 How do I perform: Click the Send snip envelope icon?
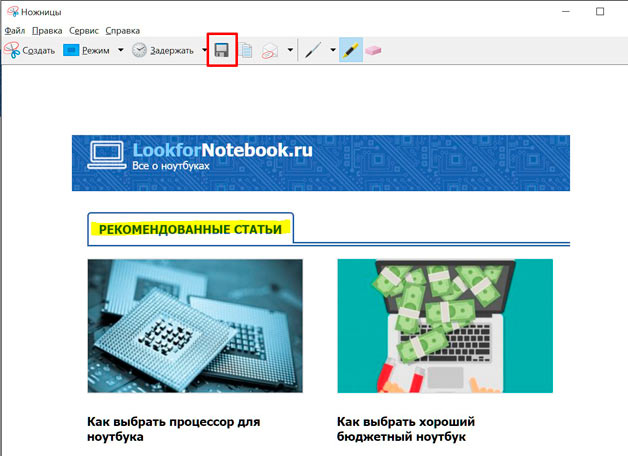269,50
